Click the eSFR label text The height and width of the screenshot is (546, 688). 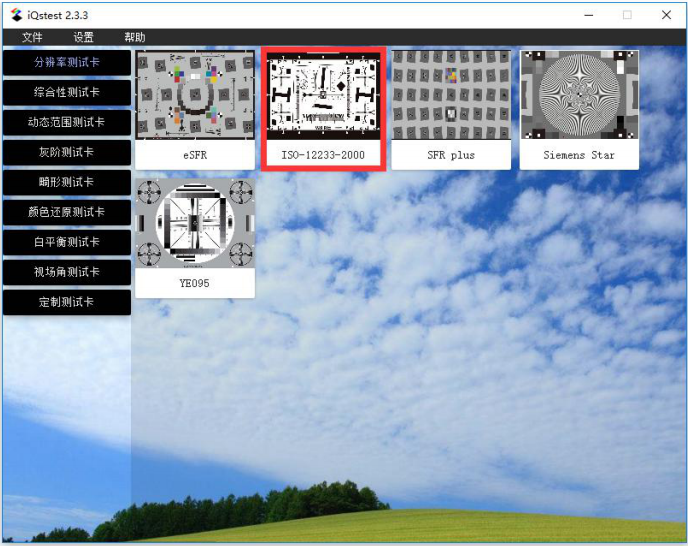click(195, 155)
